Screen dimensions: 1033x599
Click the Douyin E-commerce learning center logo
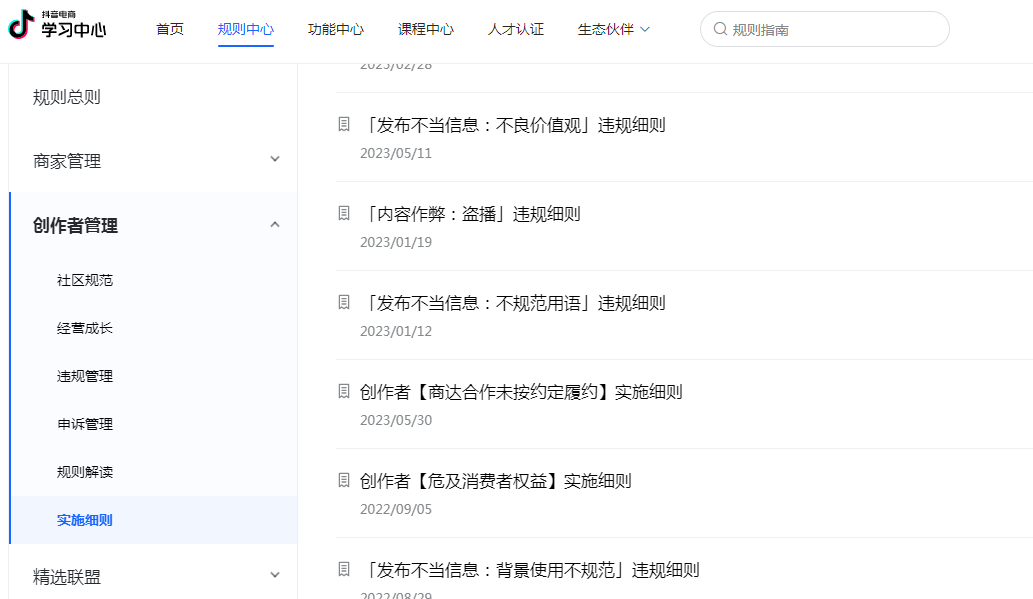tap(57, 27)
